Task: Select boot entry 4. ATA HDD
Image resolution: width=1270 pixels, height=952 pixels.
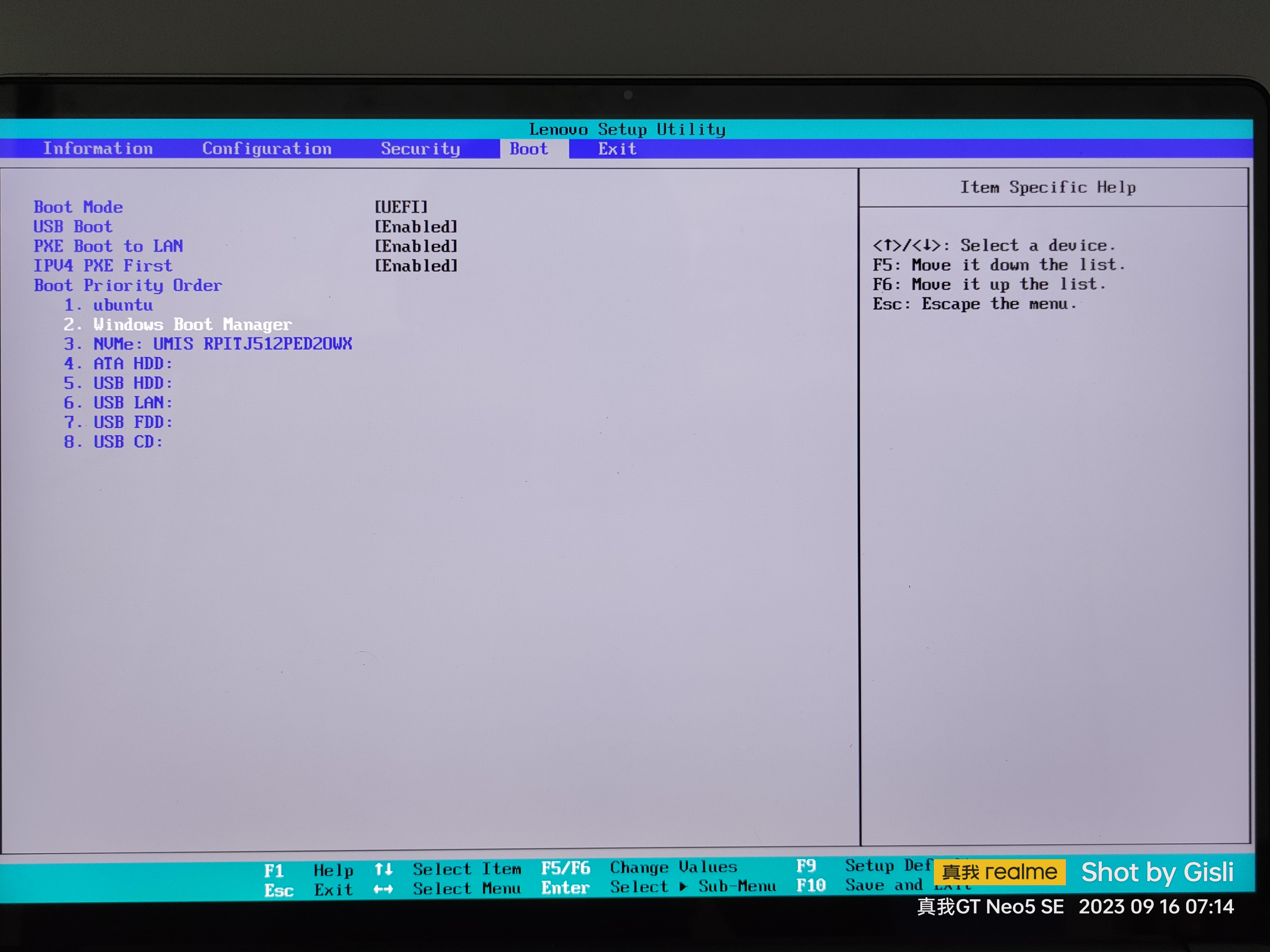Action: coord(118,363)
